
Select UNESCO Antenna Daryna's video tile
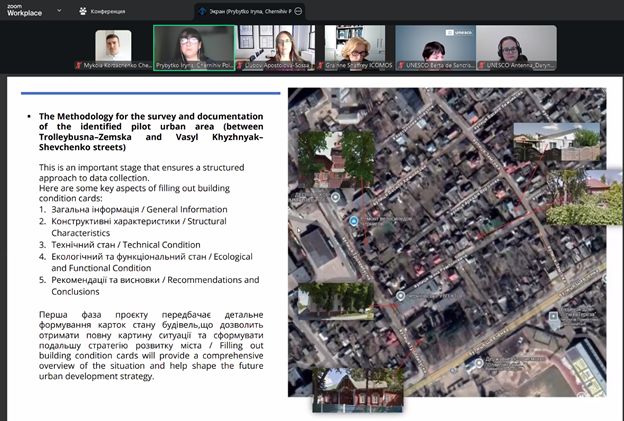(x=516, y=46)
